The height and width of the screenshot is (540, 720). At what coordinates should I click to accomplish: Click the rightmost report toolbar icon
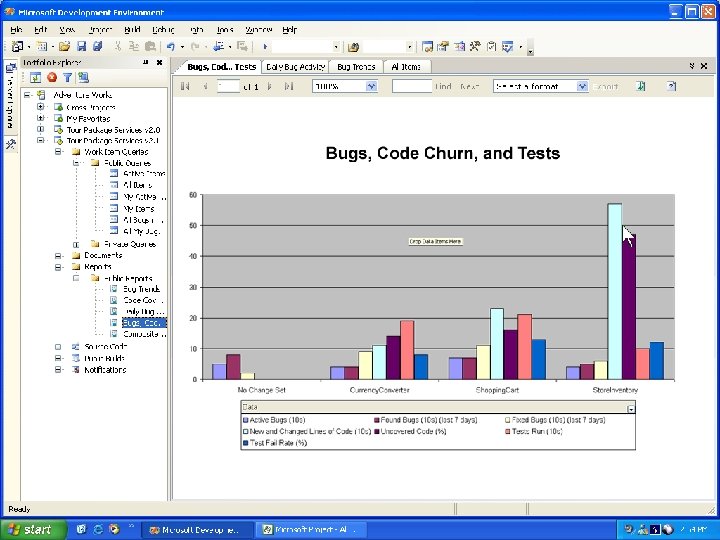click(671, 86)
